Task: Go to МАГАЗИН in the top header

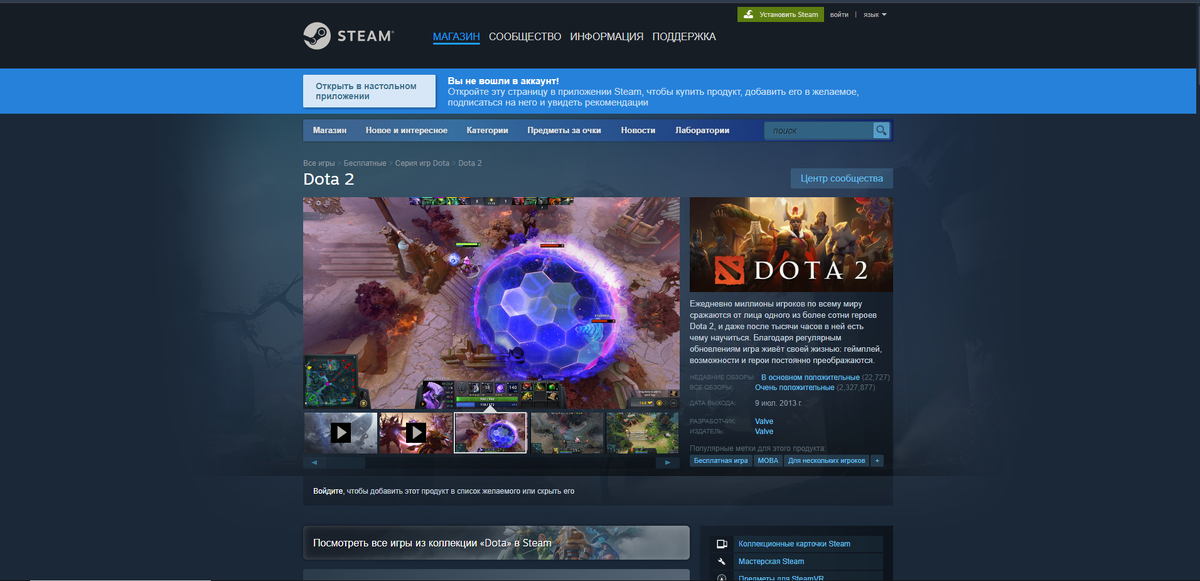Action: click(456, 37)
